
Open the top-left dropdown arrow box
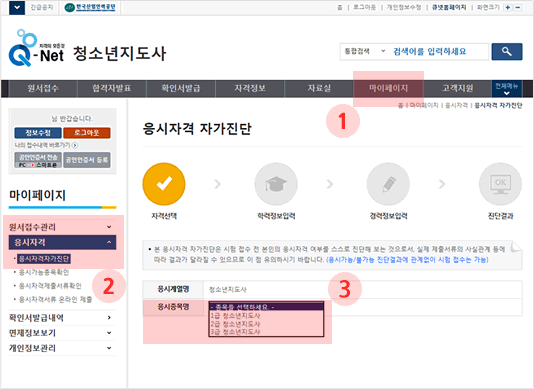click(17, 7)
